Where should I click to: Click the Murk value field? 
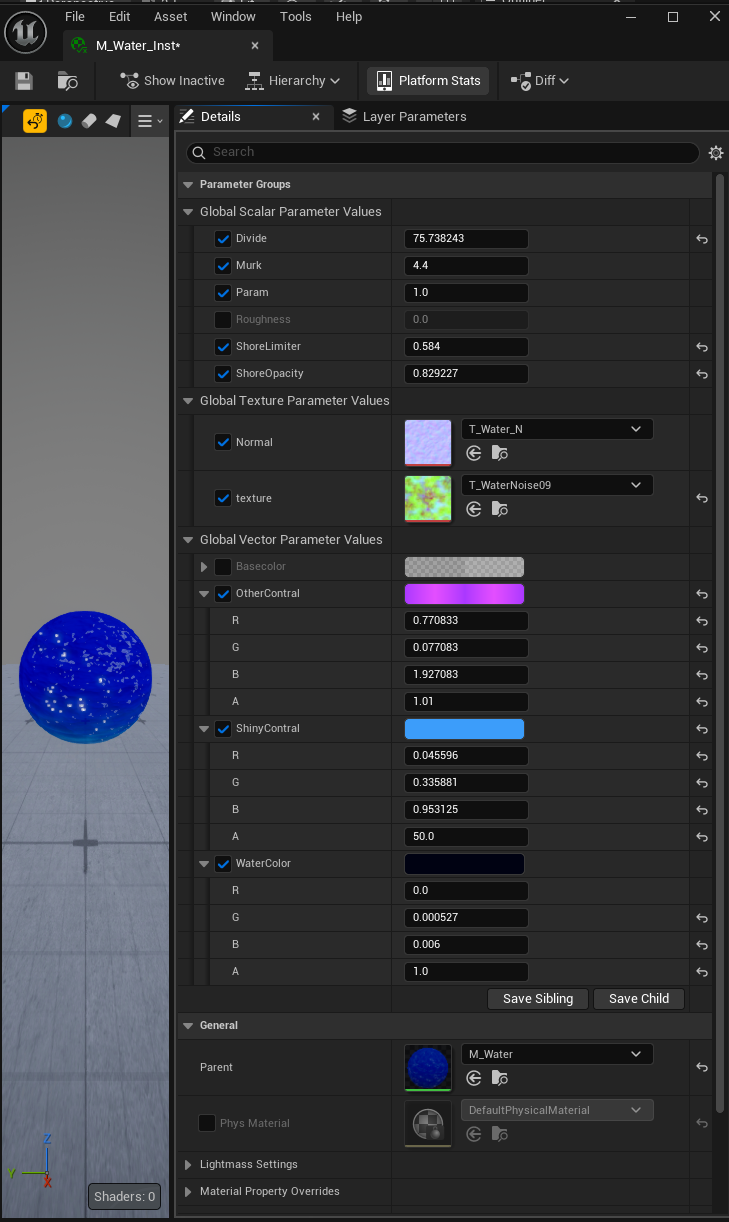coord(466,266)
